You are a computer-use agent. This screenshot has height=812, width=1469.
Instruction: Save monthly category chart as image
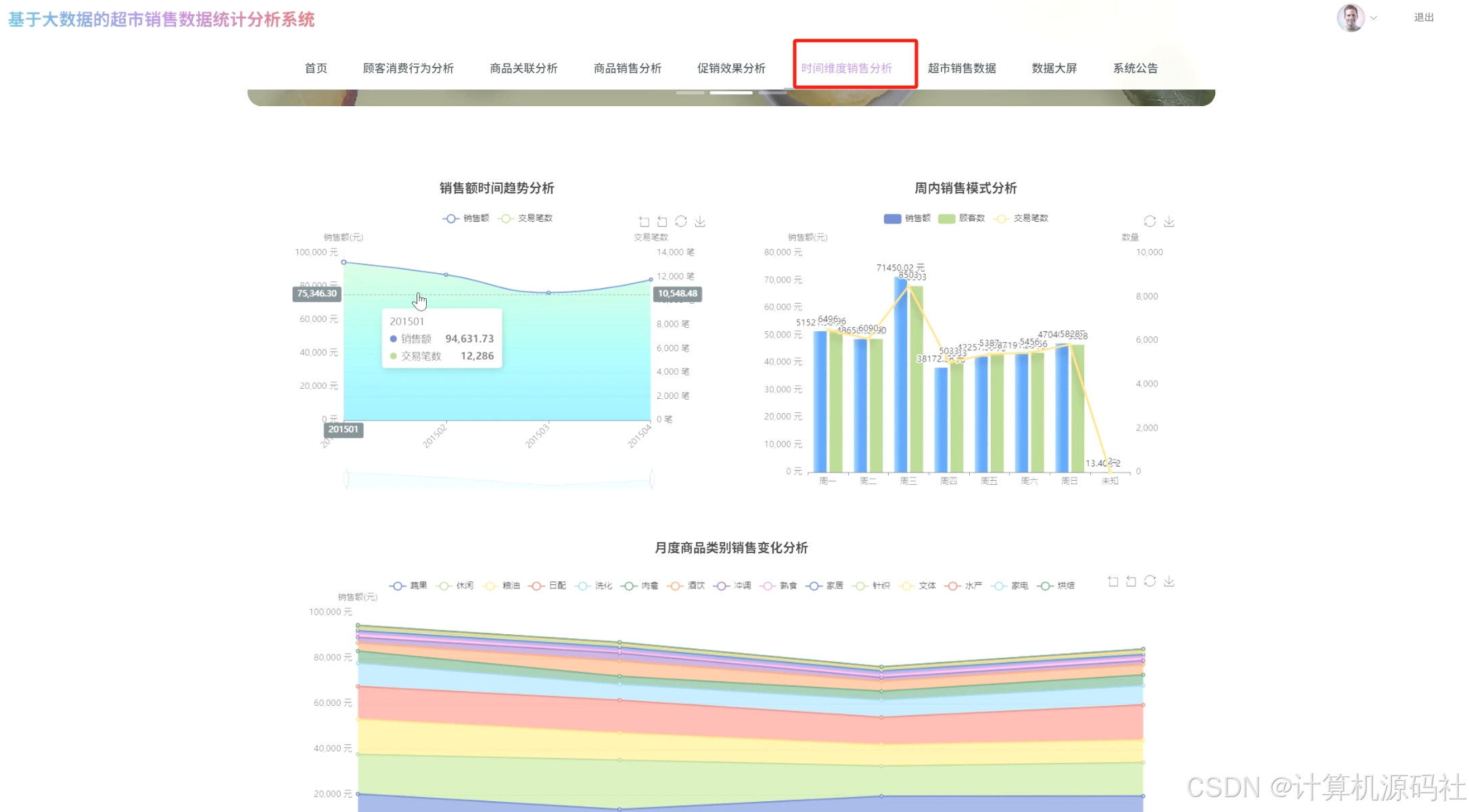click(x=1169, y=581)
